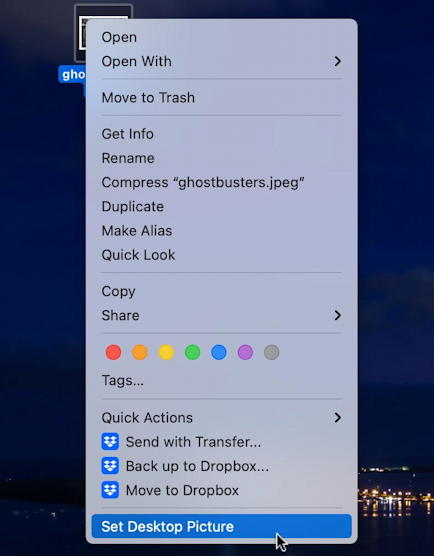Open the Tags… editor entry
Screen dimensions: 434x556
pyautogui.click(x=222, y=380)
